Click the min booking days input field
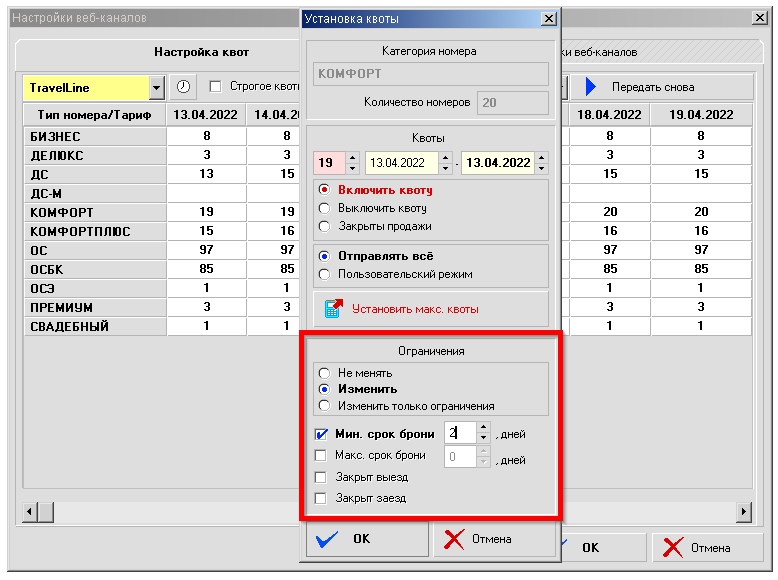Screen dimensions: 778x580 point(459,434)
